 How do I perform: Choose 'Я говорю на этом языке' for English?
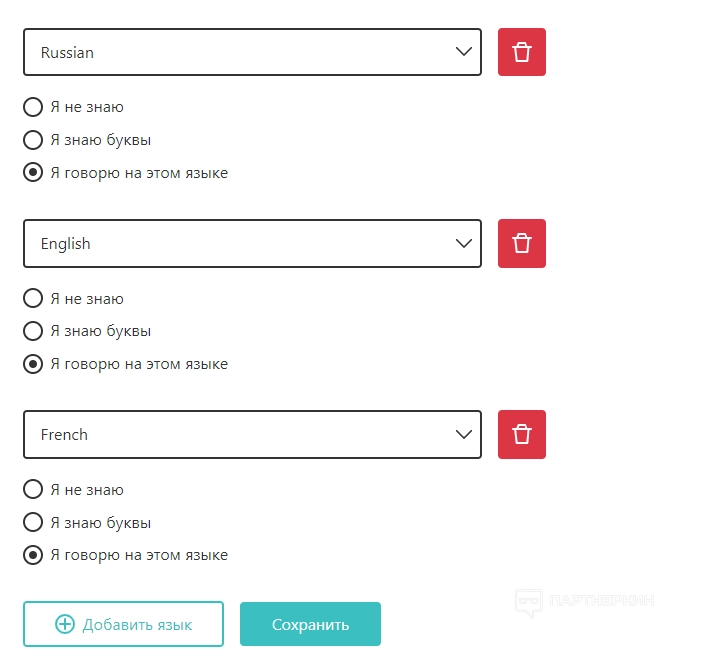coord(33,364)
